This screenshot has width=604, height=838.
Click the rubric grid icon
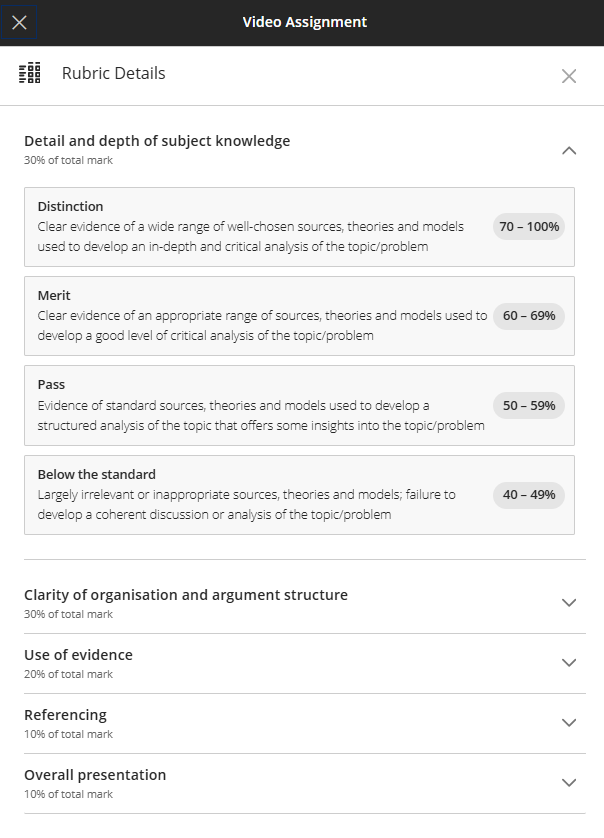(29, 73)
